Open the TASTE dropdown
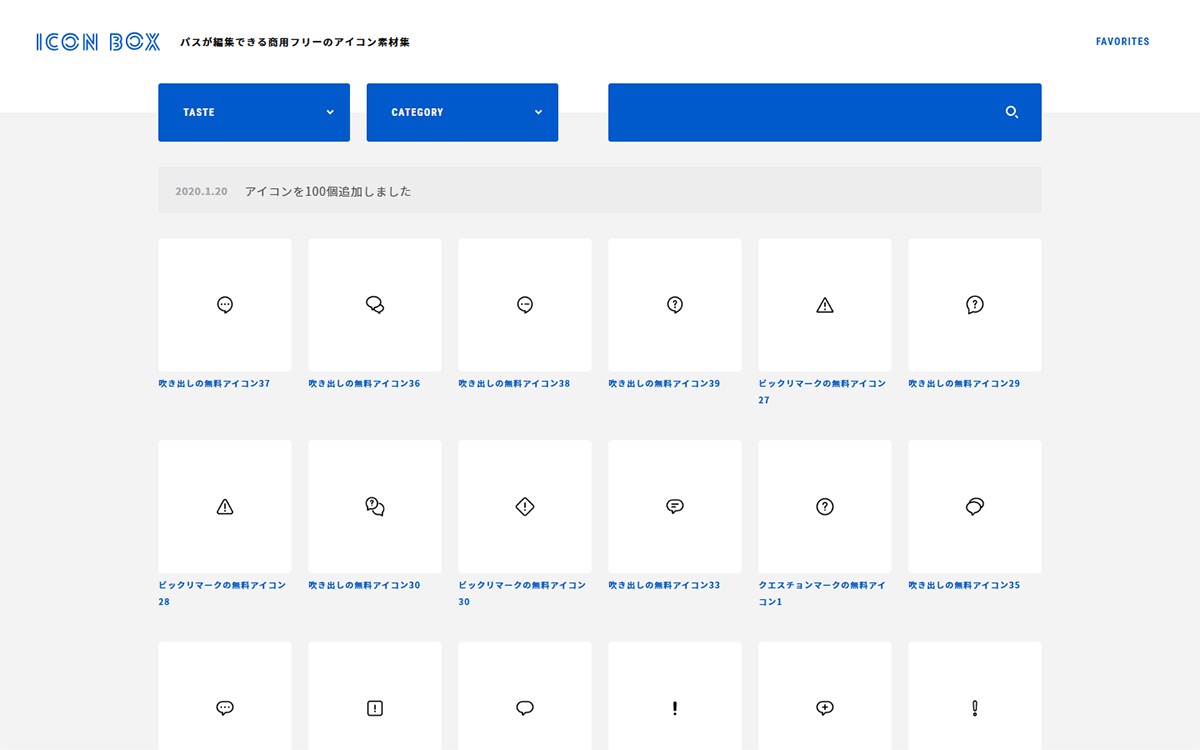 [253, 112]
